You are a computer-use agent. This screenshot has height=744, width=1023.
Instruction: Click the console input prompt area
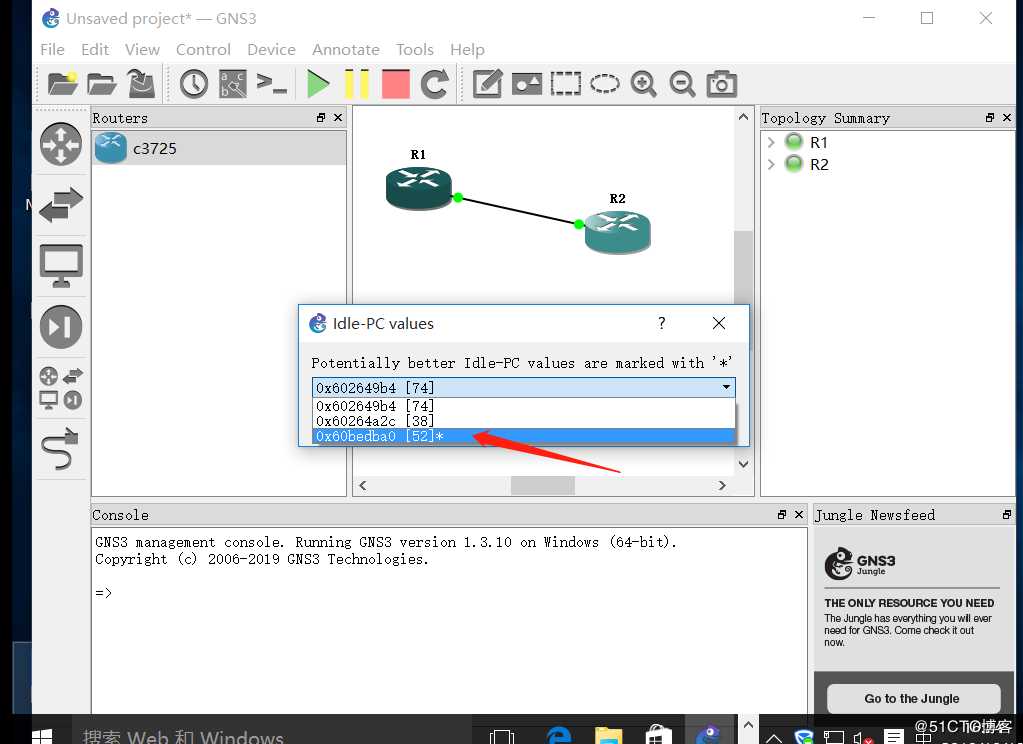click(449, 593)
